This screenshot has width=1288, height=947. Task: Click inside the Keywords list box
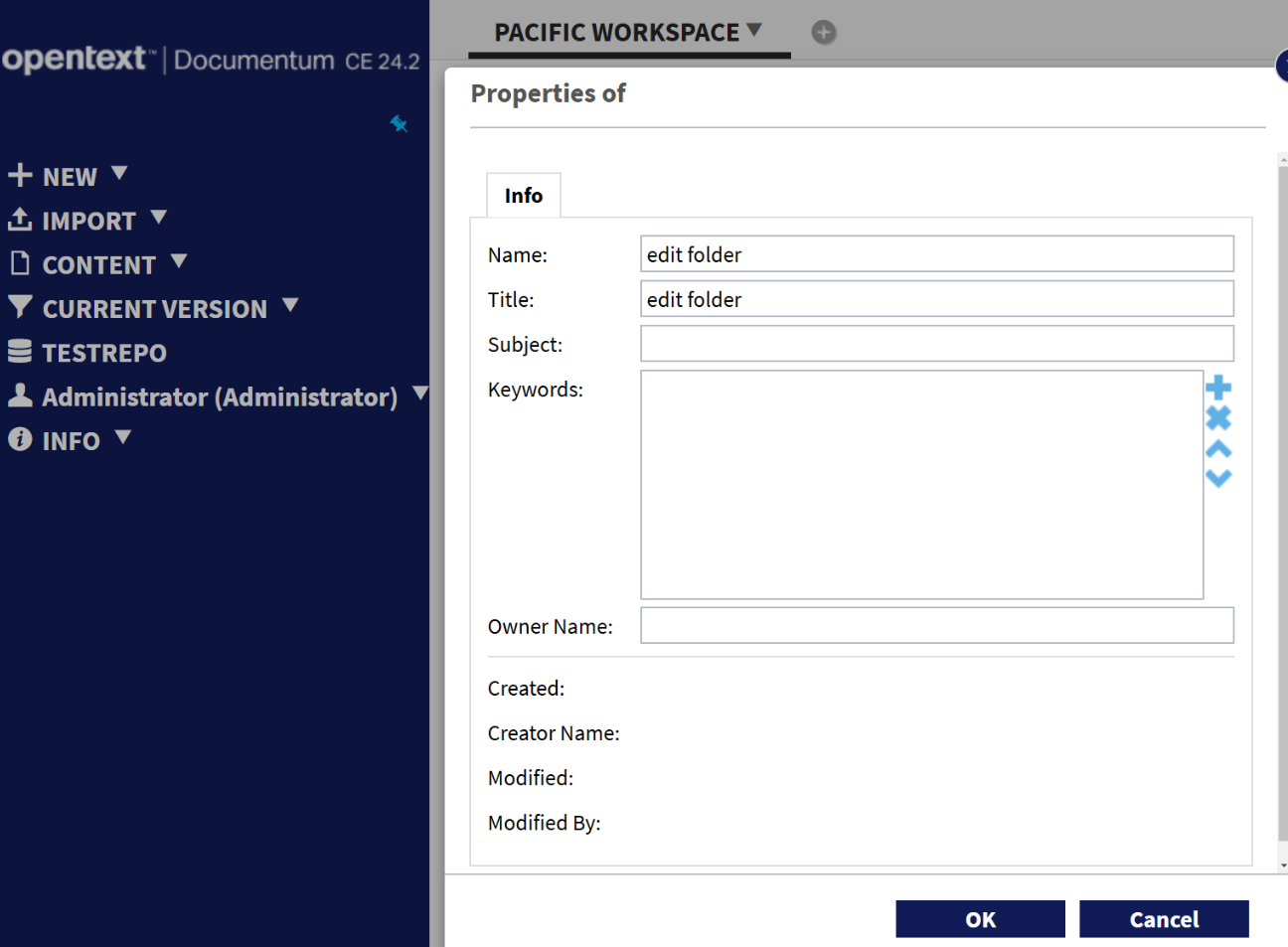click(922, 485)
